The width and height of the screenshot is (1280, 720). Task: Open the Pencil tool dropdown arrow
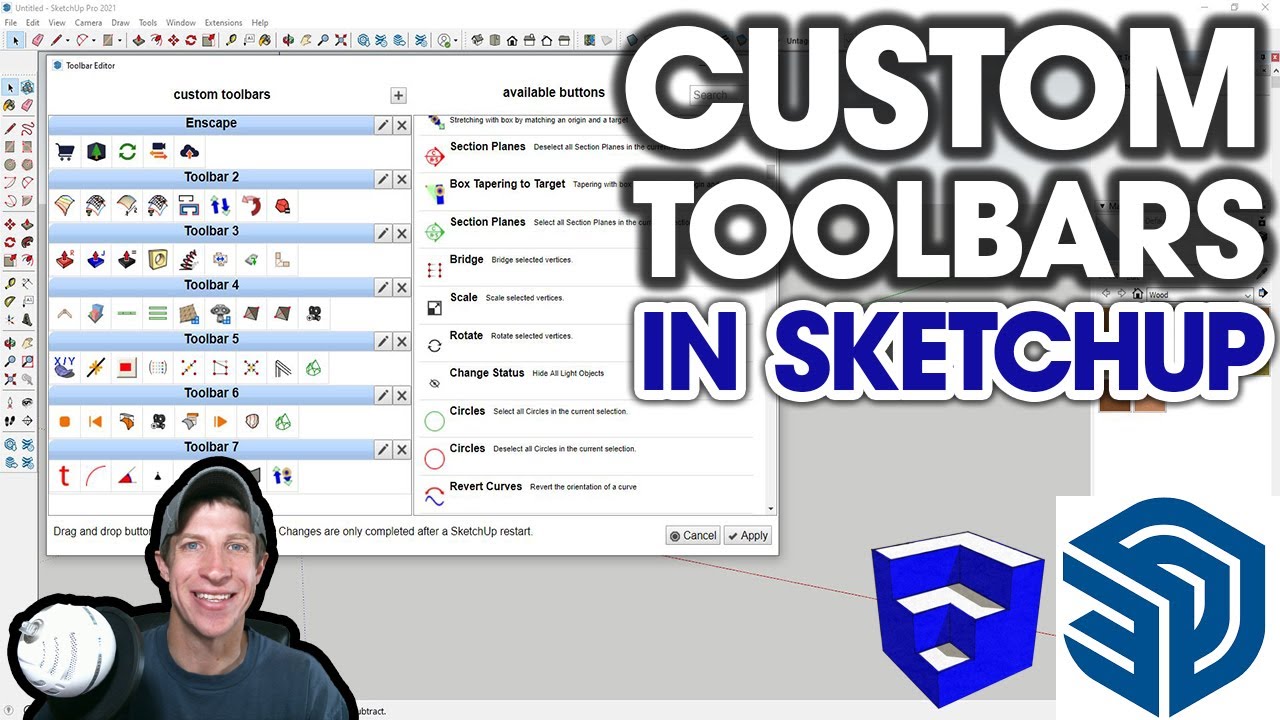pyautogui.click(x=67, y=41)
